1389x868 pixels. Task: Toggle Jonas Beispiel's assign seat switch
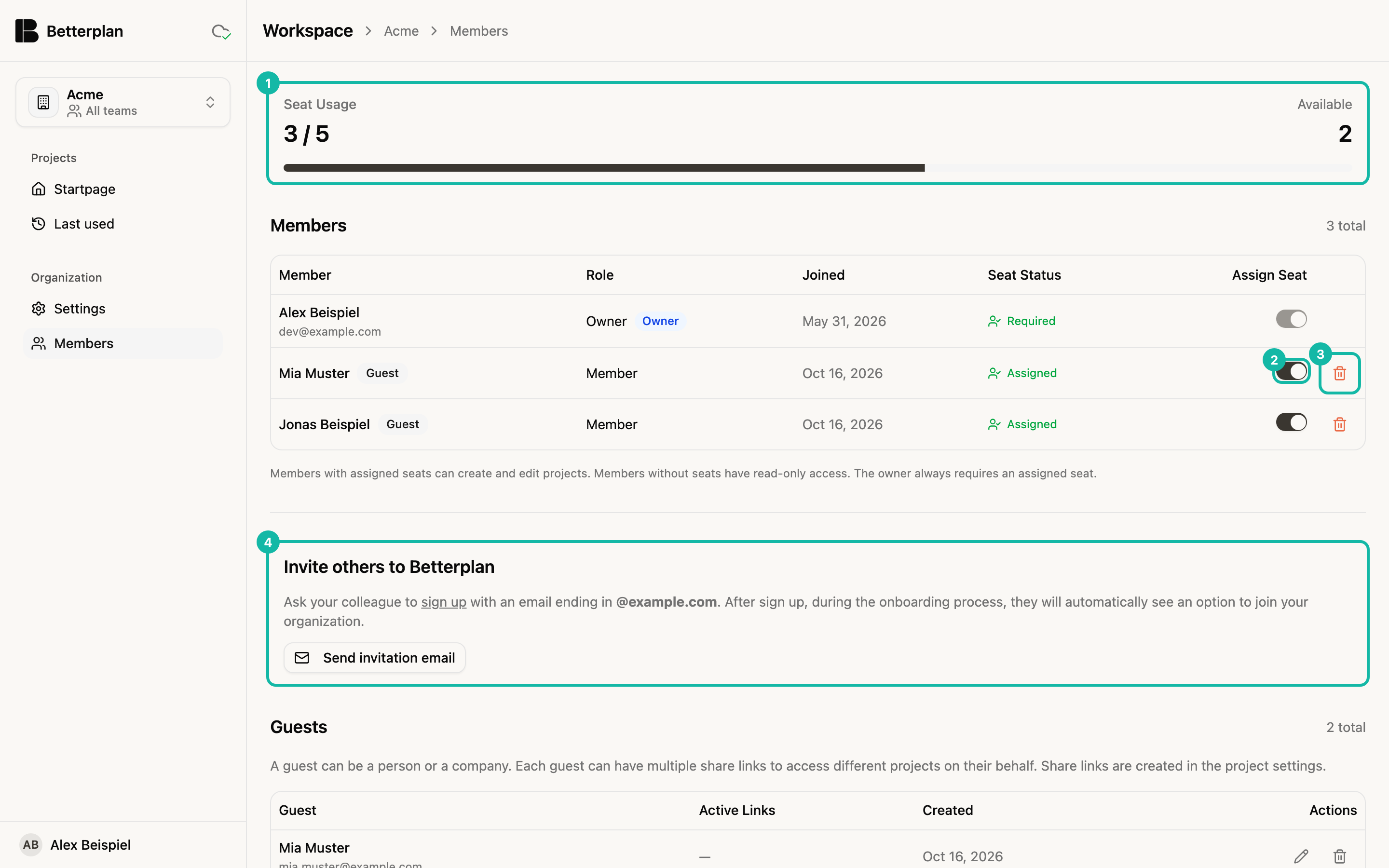(x=1291, y=422)
